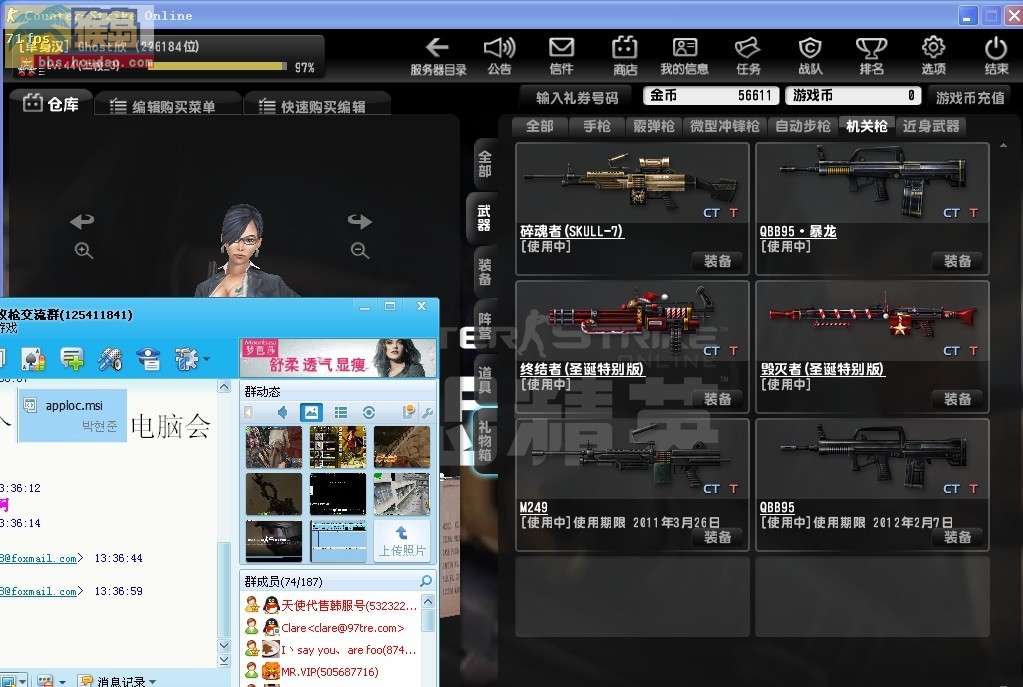This screenshot has width=1023, height=687.
Task: Equip the QBB95·暴龙 with 装备 button
Action: (958, 261)
